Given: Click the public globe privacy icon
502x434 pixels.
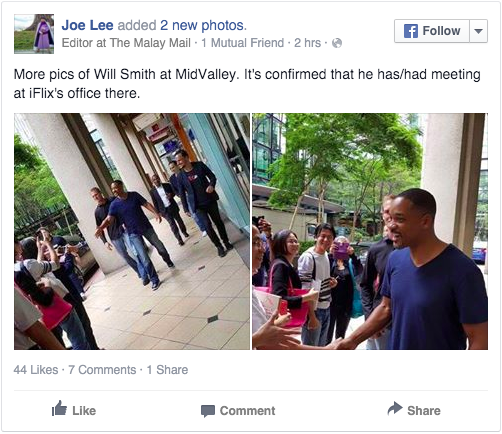Looking at the screenshot, I should coord(337,43).
